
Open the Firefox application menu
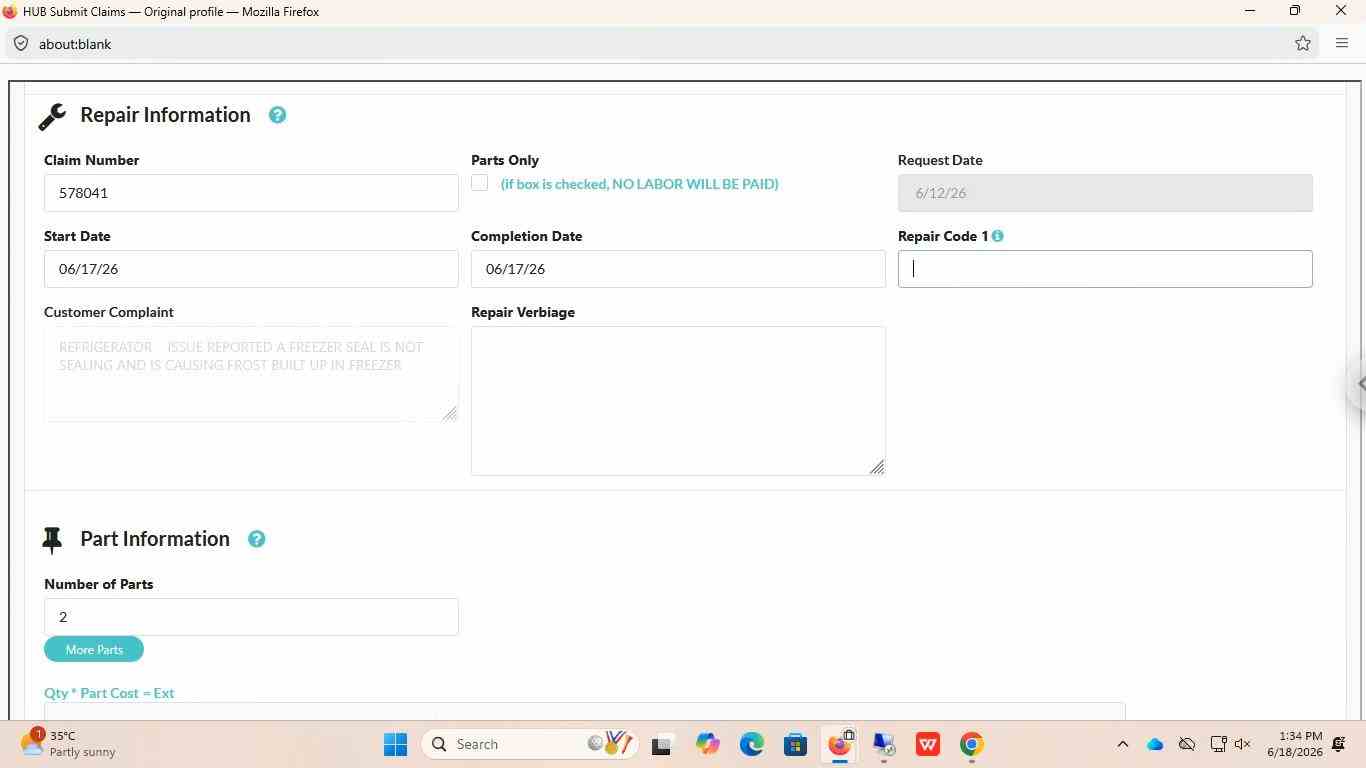pos(1342,44)
